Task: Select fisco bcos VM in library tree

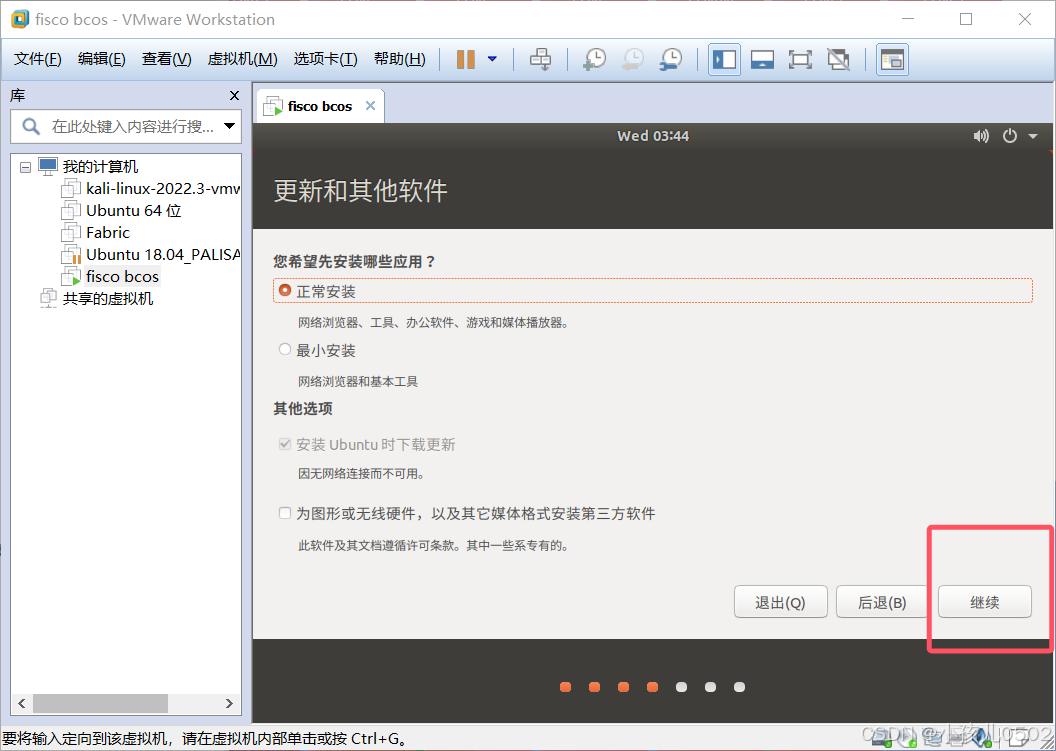Action: tap(110, 277)
